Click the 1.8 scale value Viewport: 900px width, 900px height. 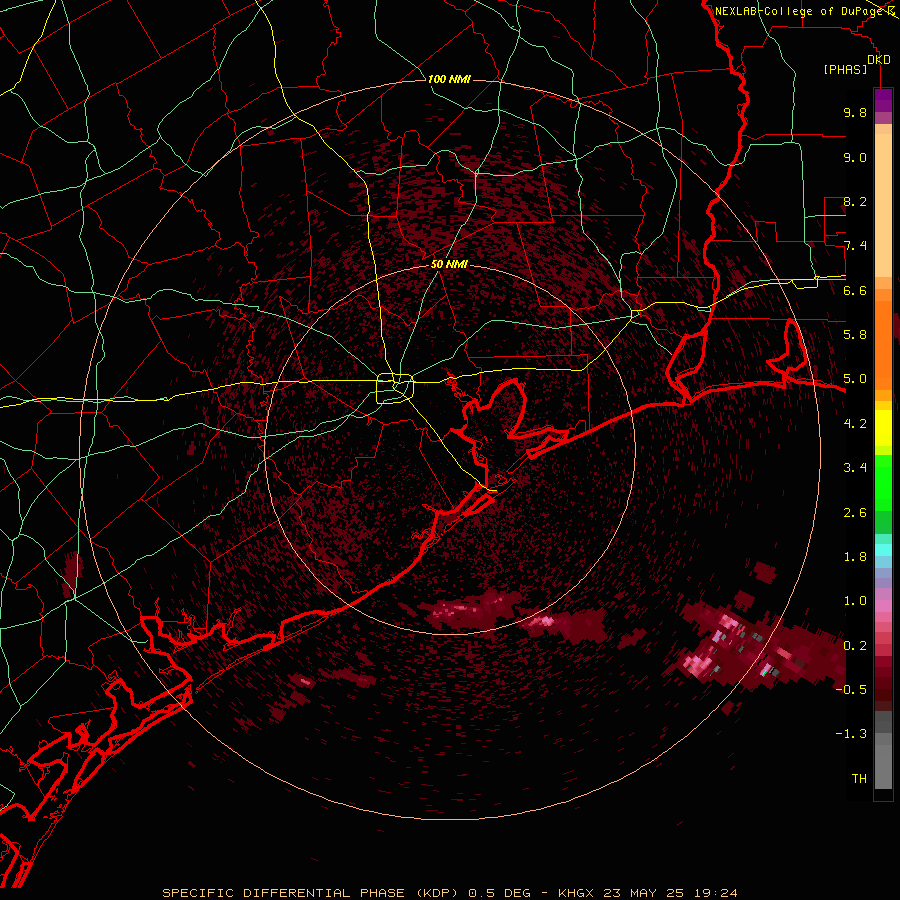855,556
